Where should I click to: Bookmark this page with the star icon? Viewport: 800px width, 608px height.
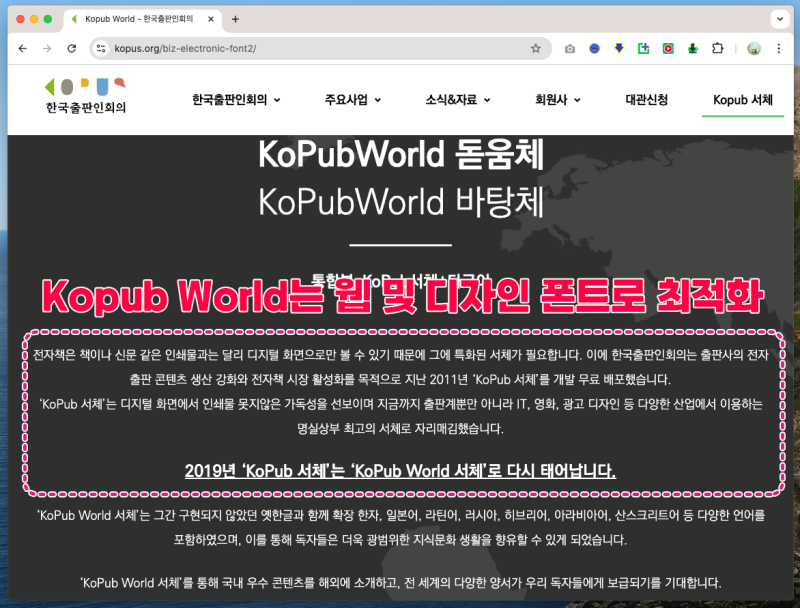(535, 48)
